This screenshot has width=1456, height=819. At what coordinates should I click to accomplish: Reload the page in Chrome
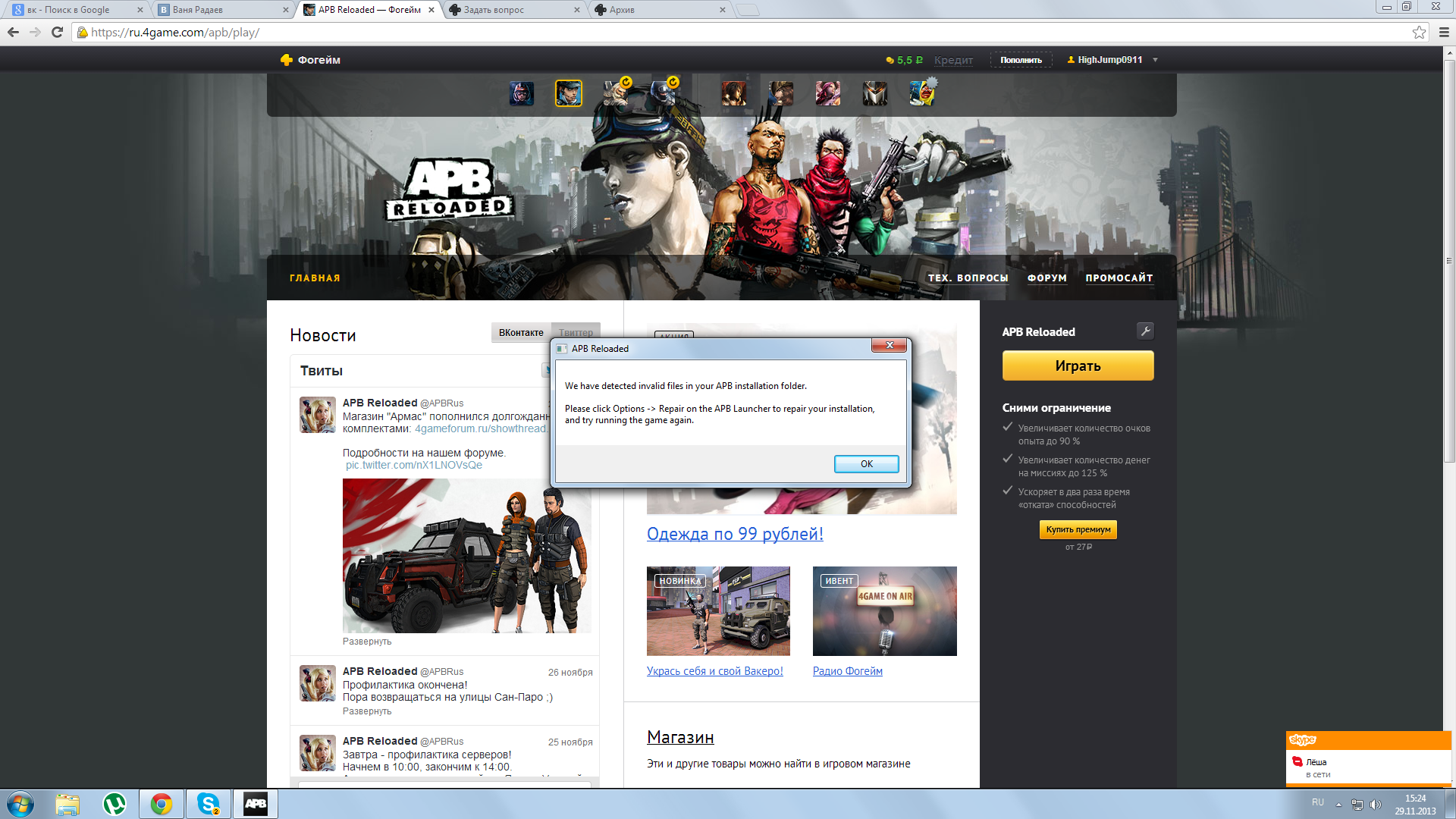point(57,33)
